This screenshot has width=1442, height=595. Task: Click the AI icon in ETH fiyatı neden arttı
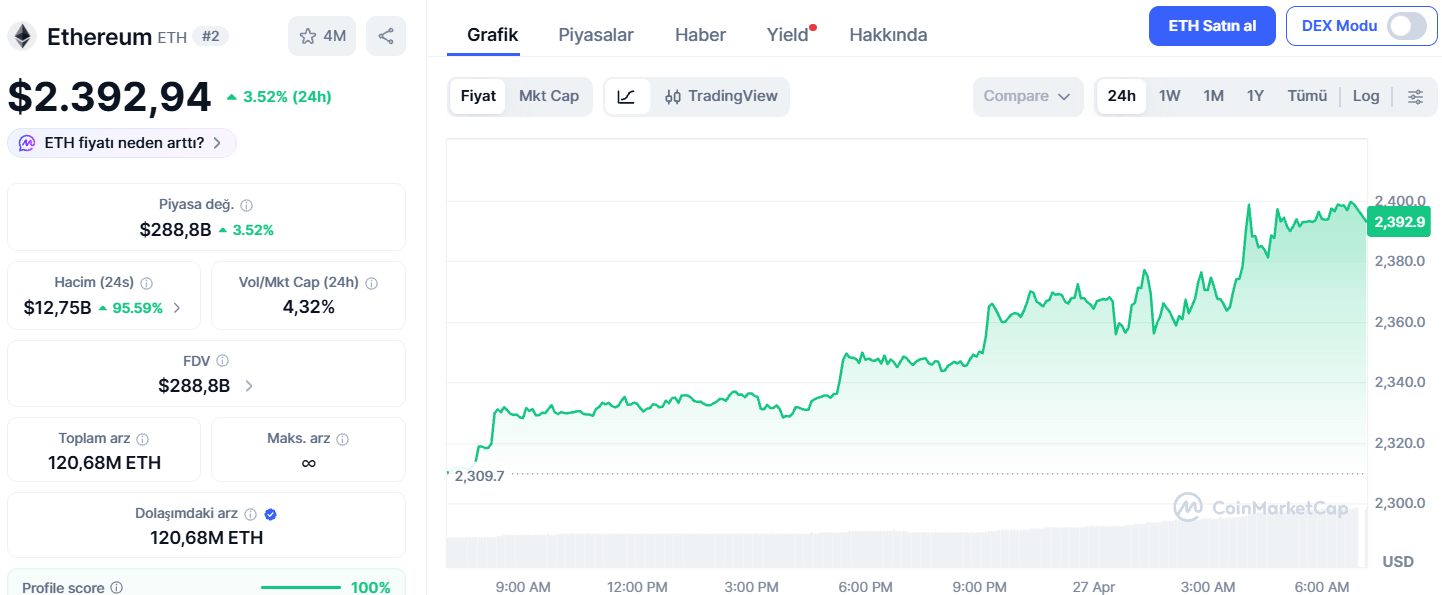tap(28, 143)
